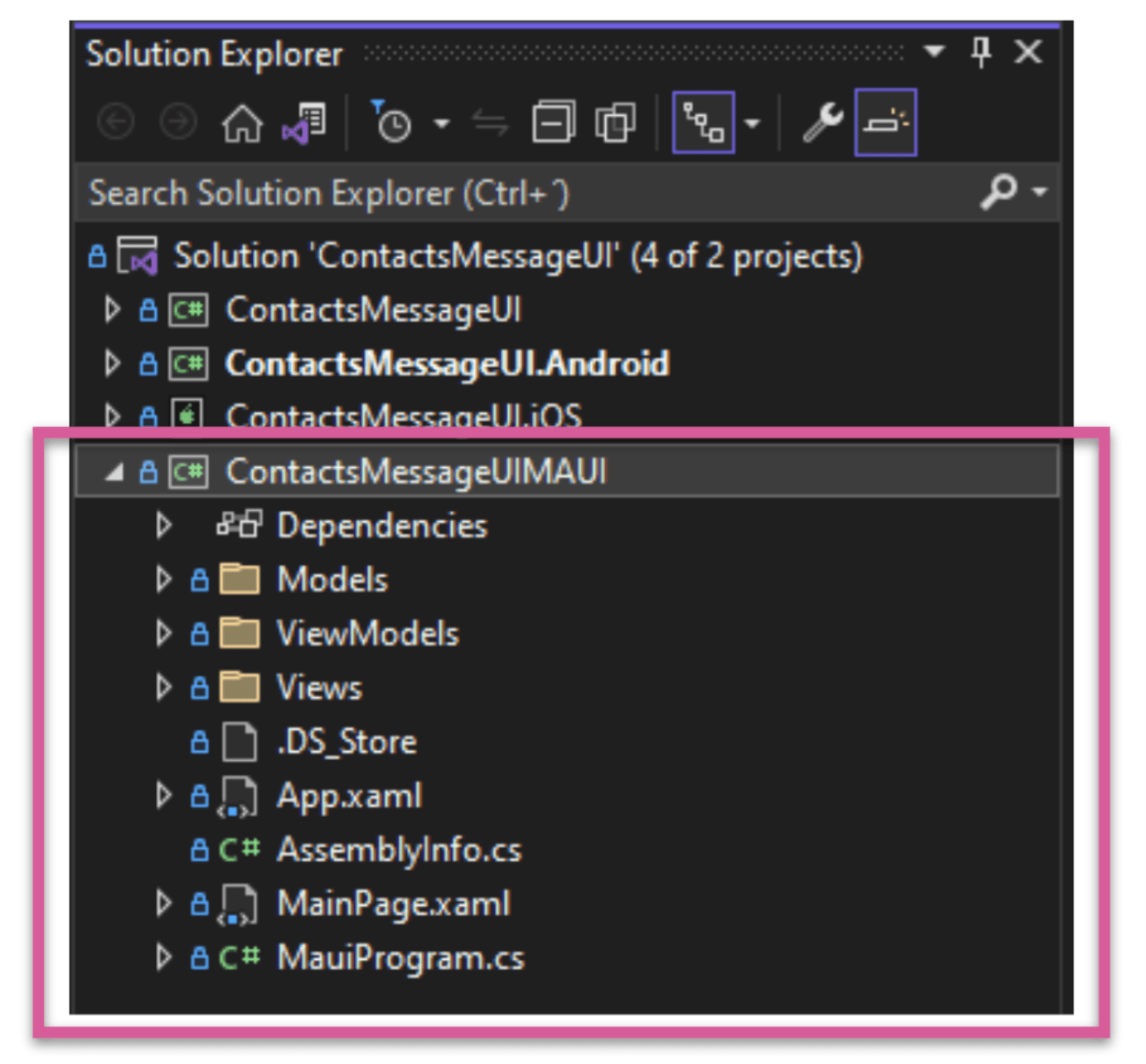Expand the ContactsMessageUI.iOS project
This screenshot has height=1064, width=1146.
tap(112, 415)
